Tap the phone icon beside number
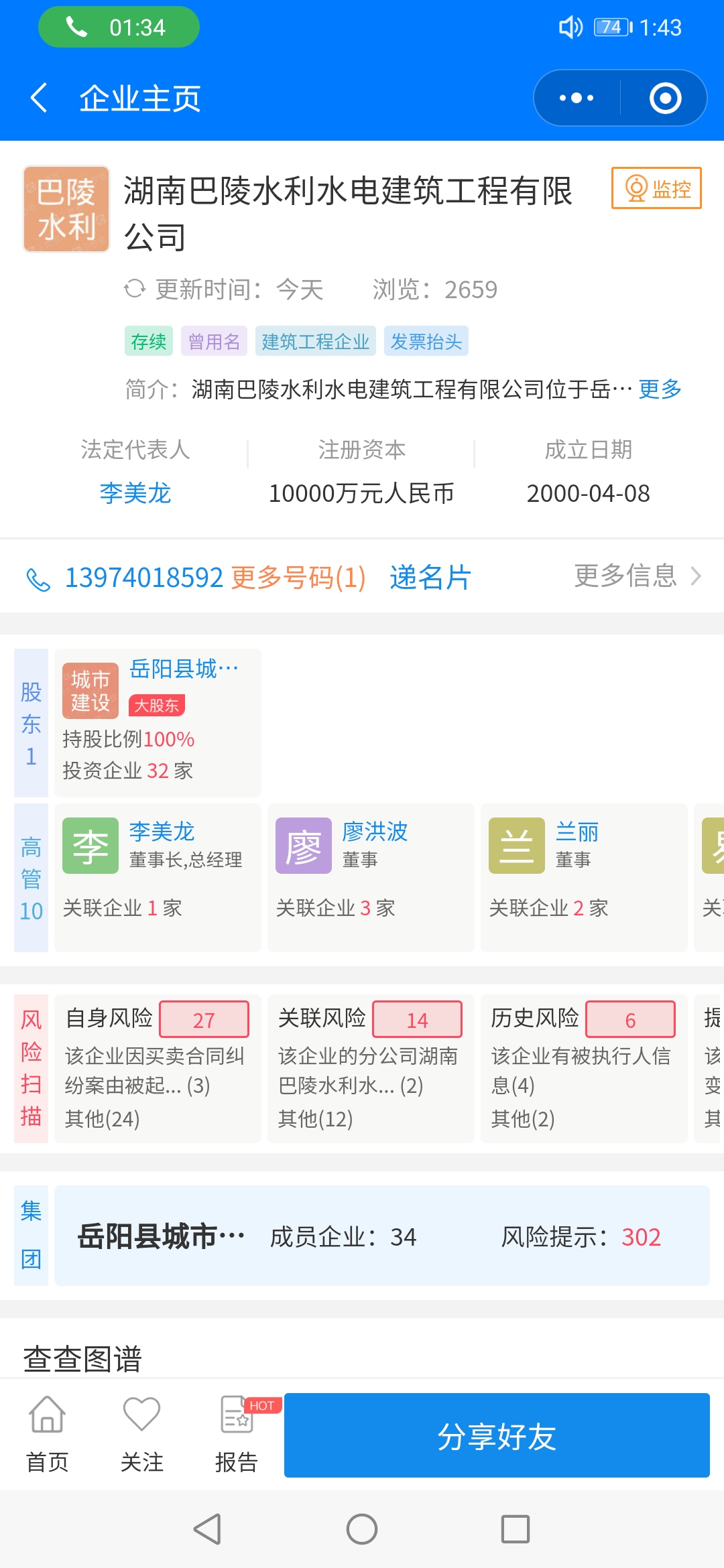724x1568 pixels. click(x=38, y=579)
